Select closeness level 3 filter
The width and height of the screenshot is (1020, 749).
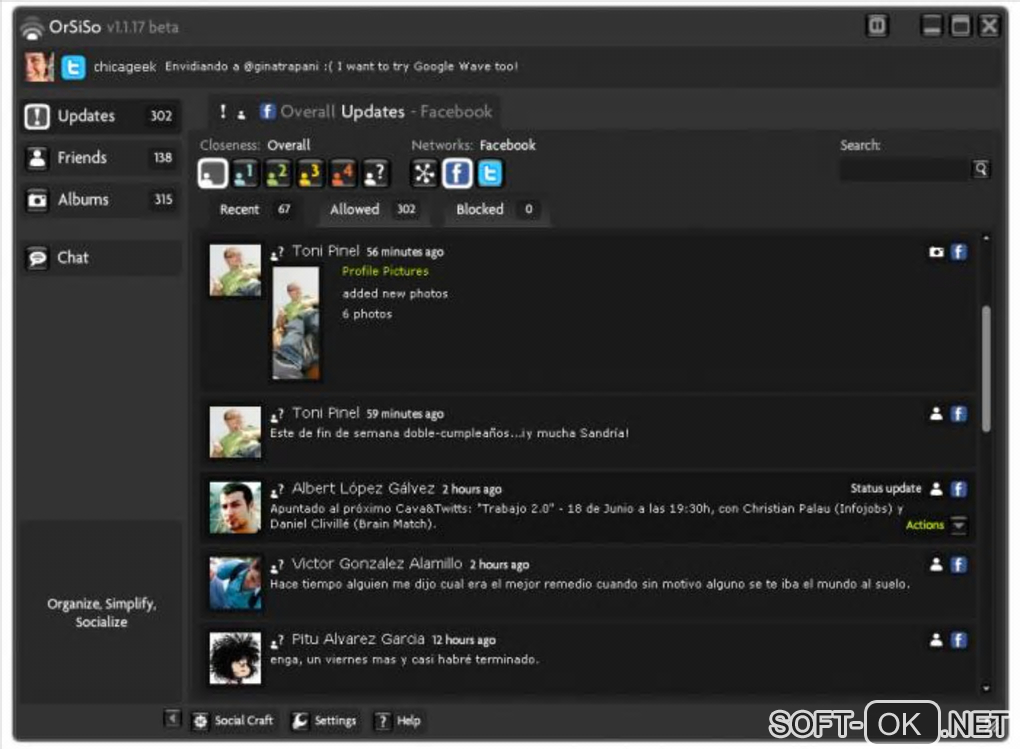(311, 174)
